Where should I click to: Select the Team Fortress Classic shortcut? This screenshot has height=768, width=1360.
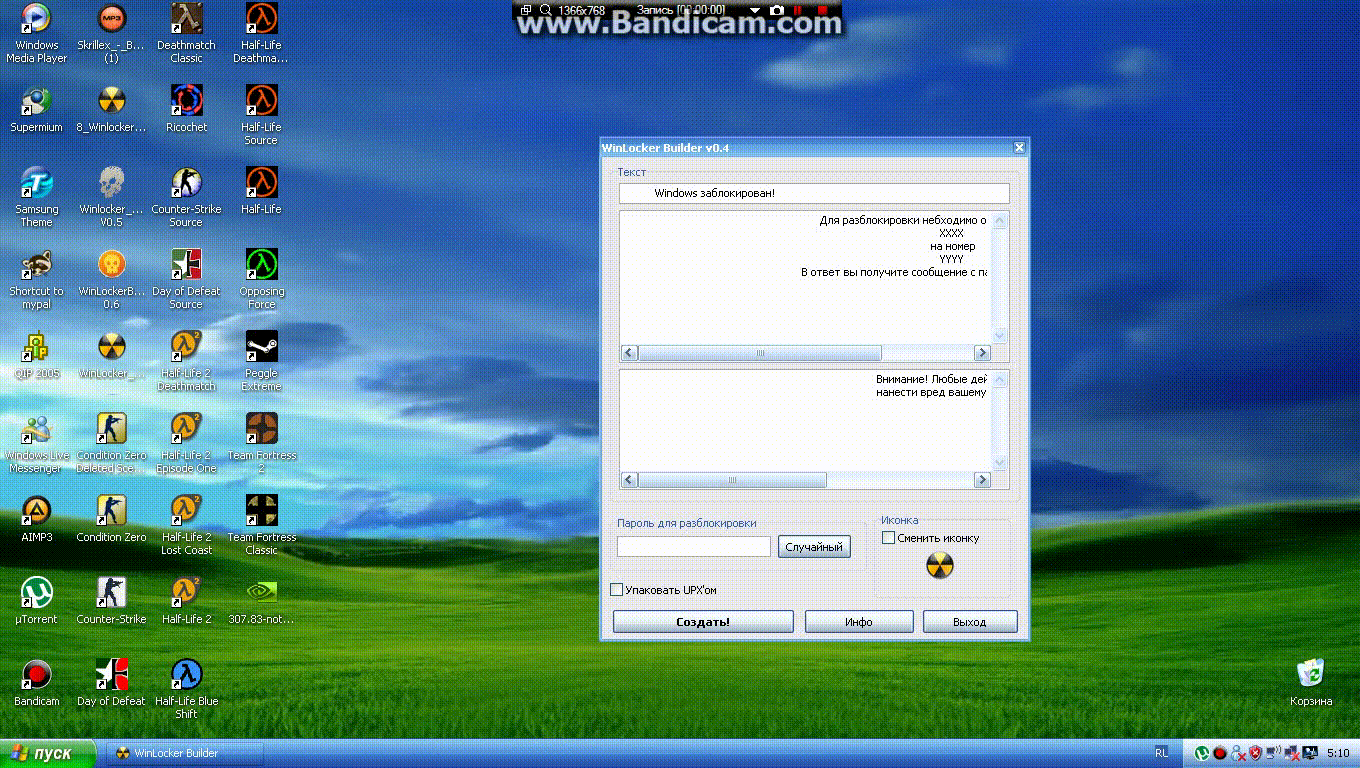click(x=261, y=525)
